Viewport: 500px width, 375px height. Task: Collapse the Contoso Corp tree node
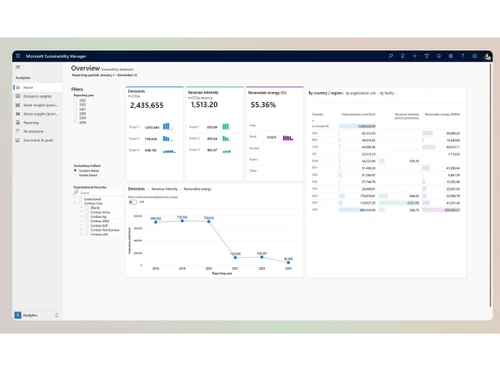[75, 203]
